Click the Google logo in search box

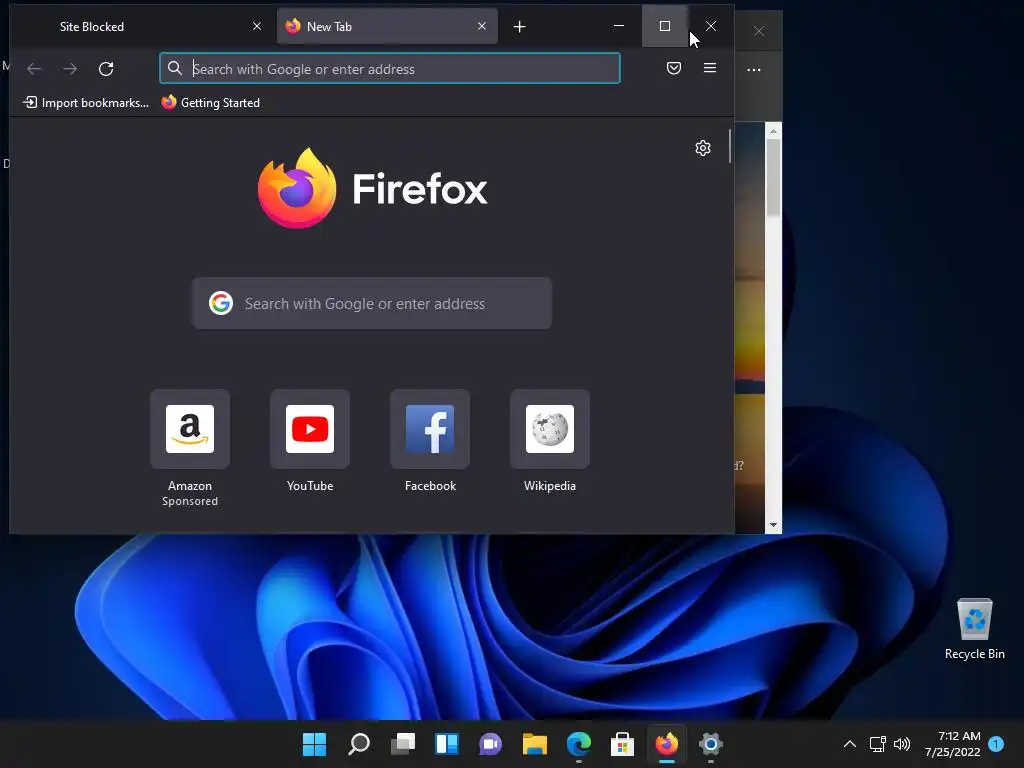[221, 303]
